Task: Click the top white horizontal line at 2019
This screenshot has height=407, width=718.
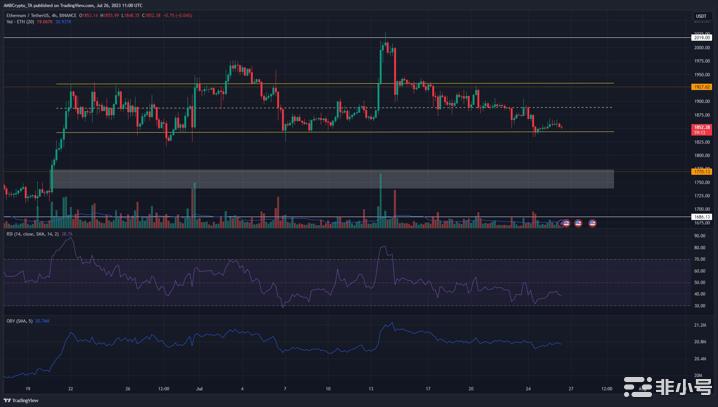Action: (x=300, y=38)
